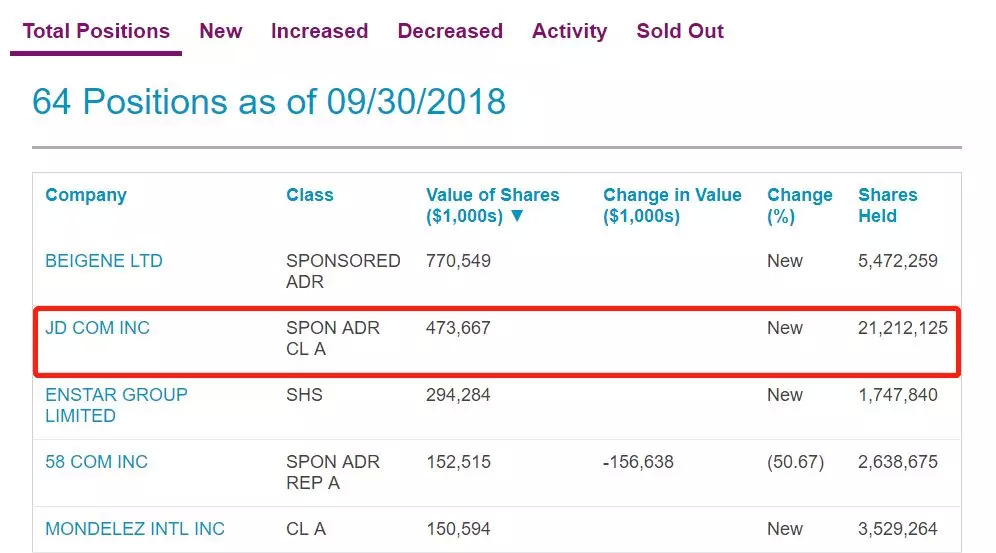Screen dimensions: 996x553
Task: Open the 58 COM INC link
Action: click(x=96, y=462)
